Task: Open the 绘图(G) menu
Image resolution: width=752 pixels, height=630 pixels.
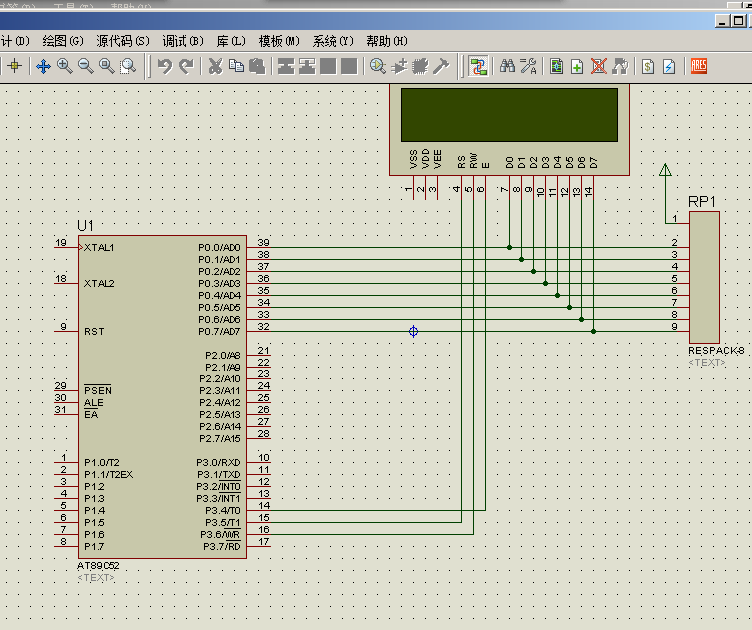Action: 63,41
